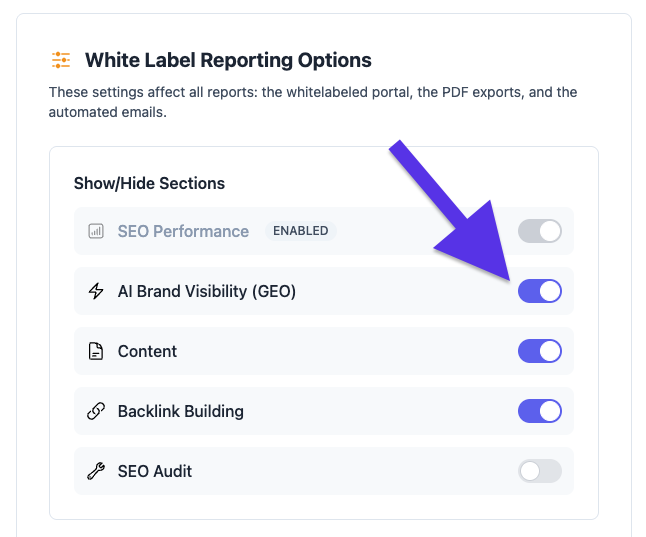Click the Backlink Building chain icon
Screen dimensions: 646x537
pyautogui.click(x=96, y=411)
